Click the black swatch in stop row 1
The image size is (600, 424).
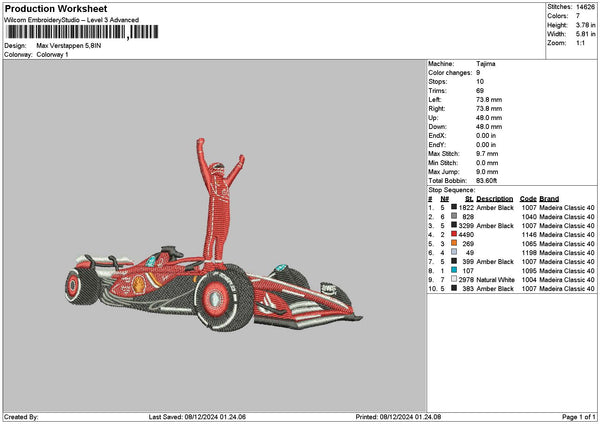(454, 207)
